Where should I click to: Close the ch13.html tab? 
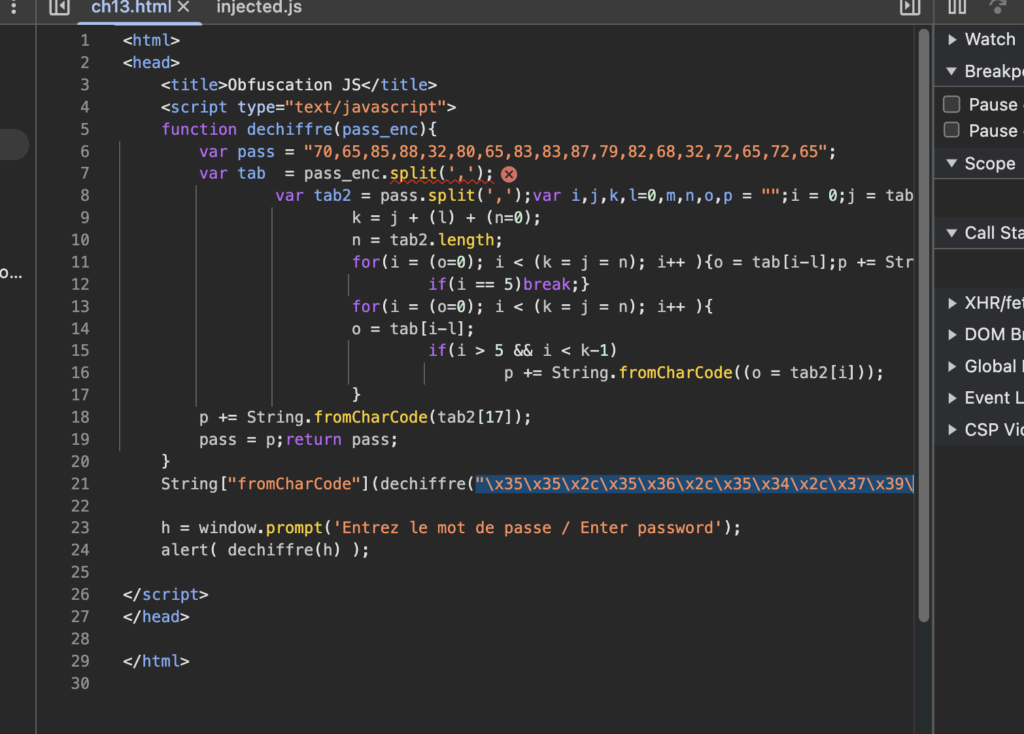[x=183, y=8]
